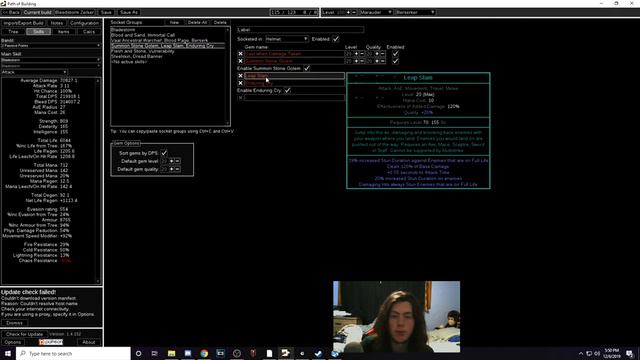
Task: Select Flesh and Stone, Vulnerability group
Action: 168,51
